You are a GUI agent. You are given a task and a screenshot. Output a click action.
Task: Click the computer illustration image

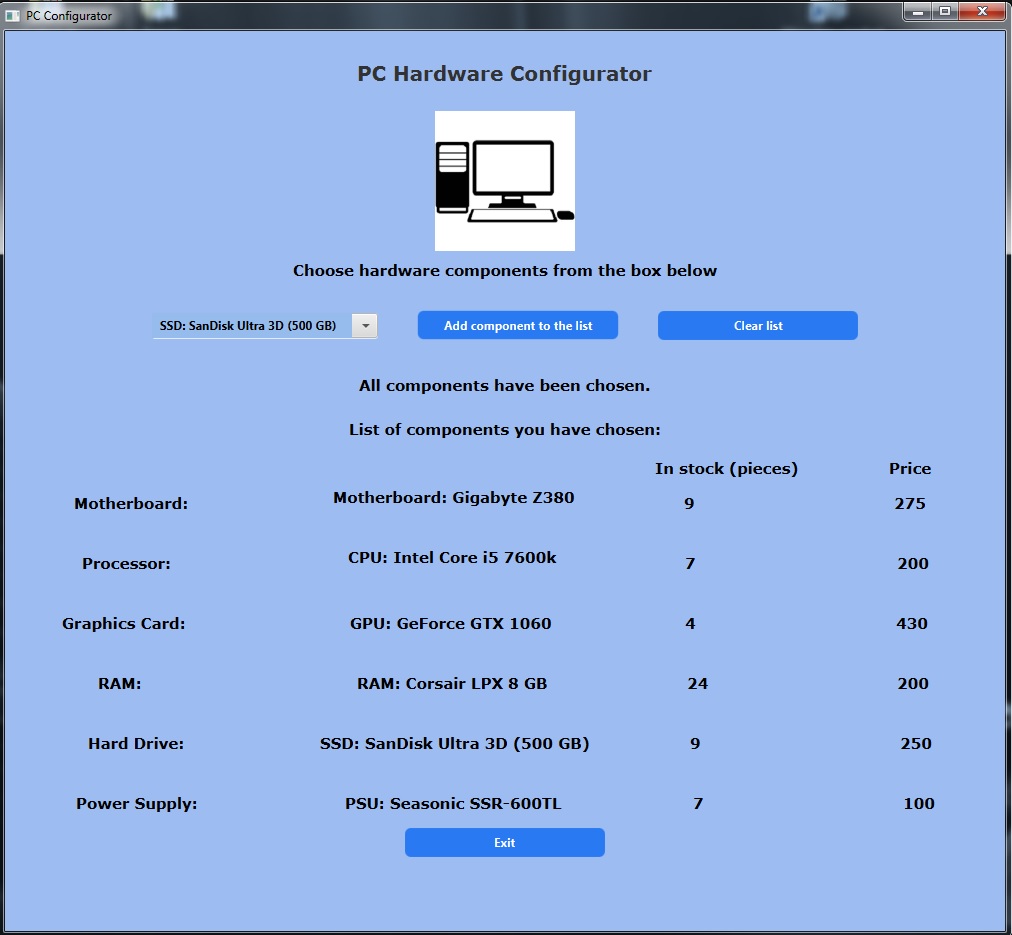pos(504,180)
